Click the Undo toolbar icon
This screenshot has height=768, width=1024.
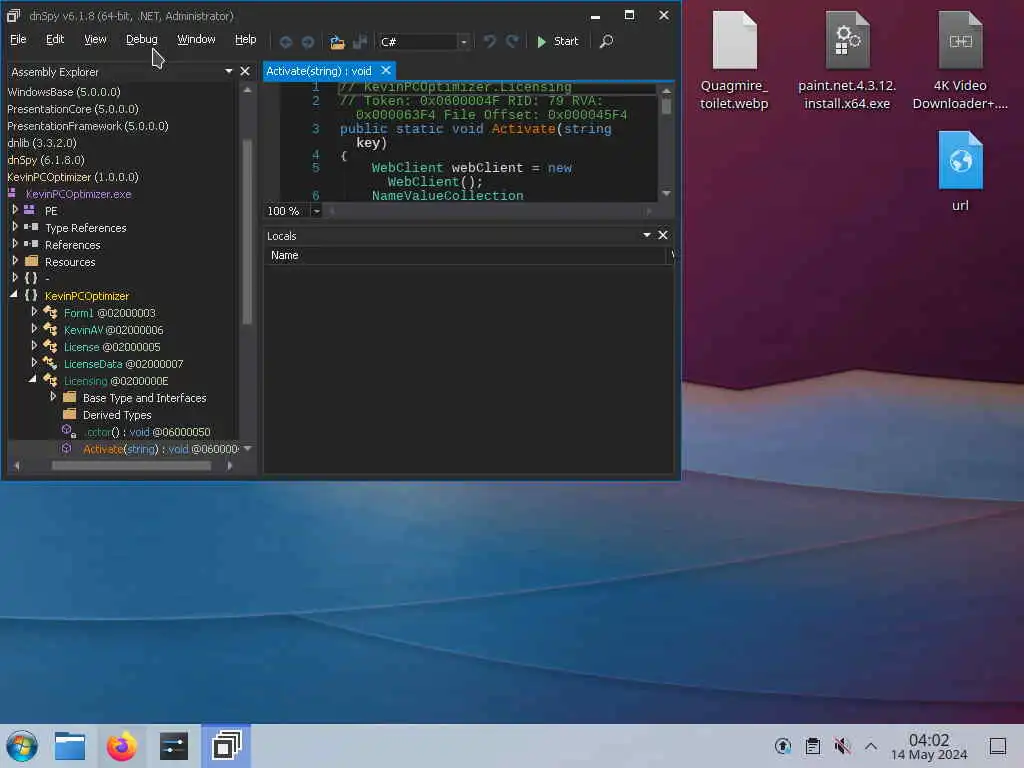point(489,41)
